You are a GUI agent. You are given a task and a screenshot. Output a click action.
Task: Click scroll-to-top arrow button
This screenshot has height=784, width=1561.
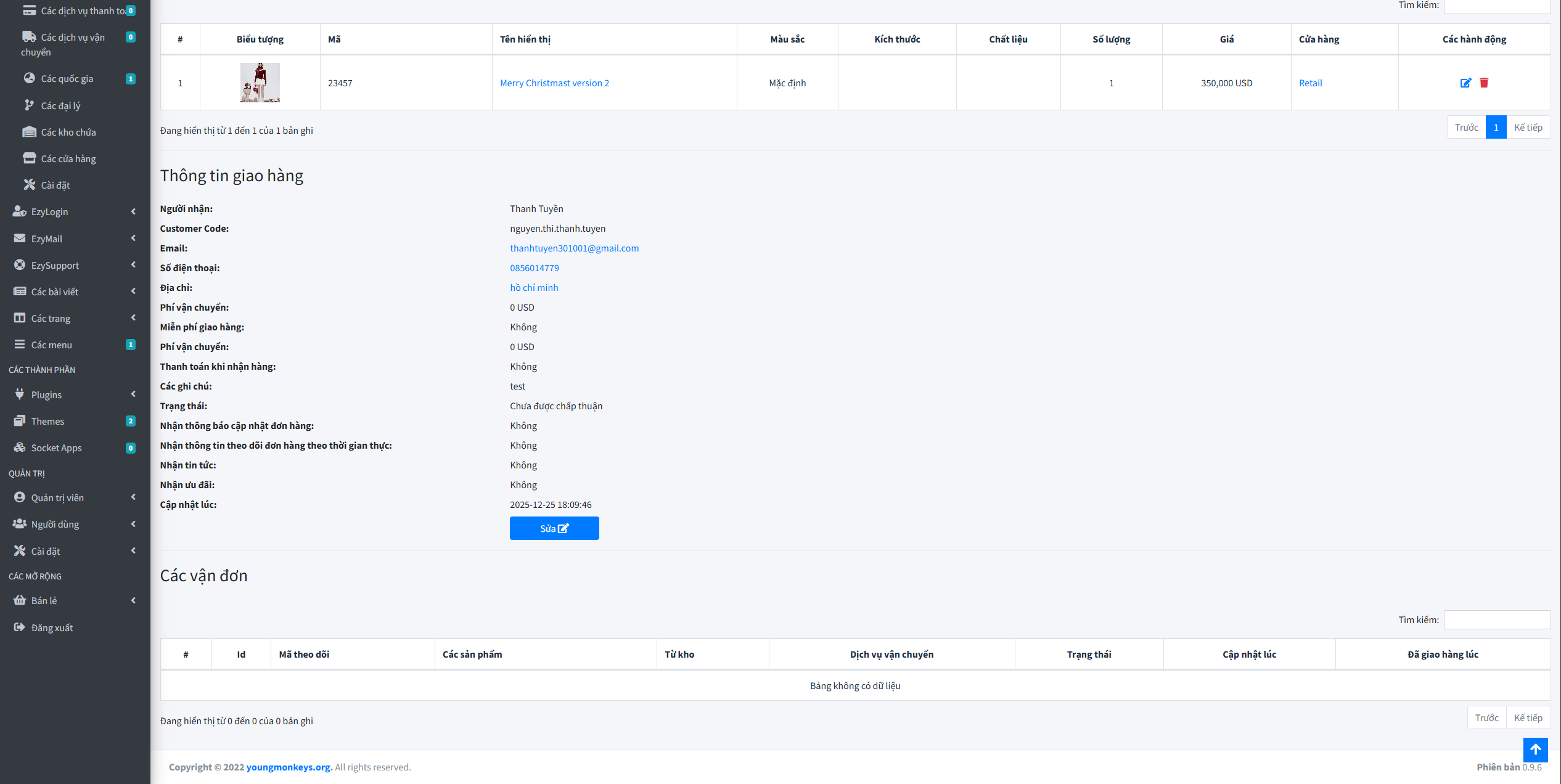(1535, 749)
